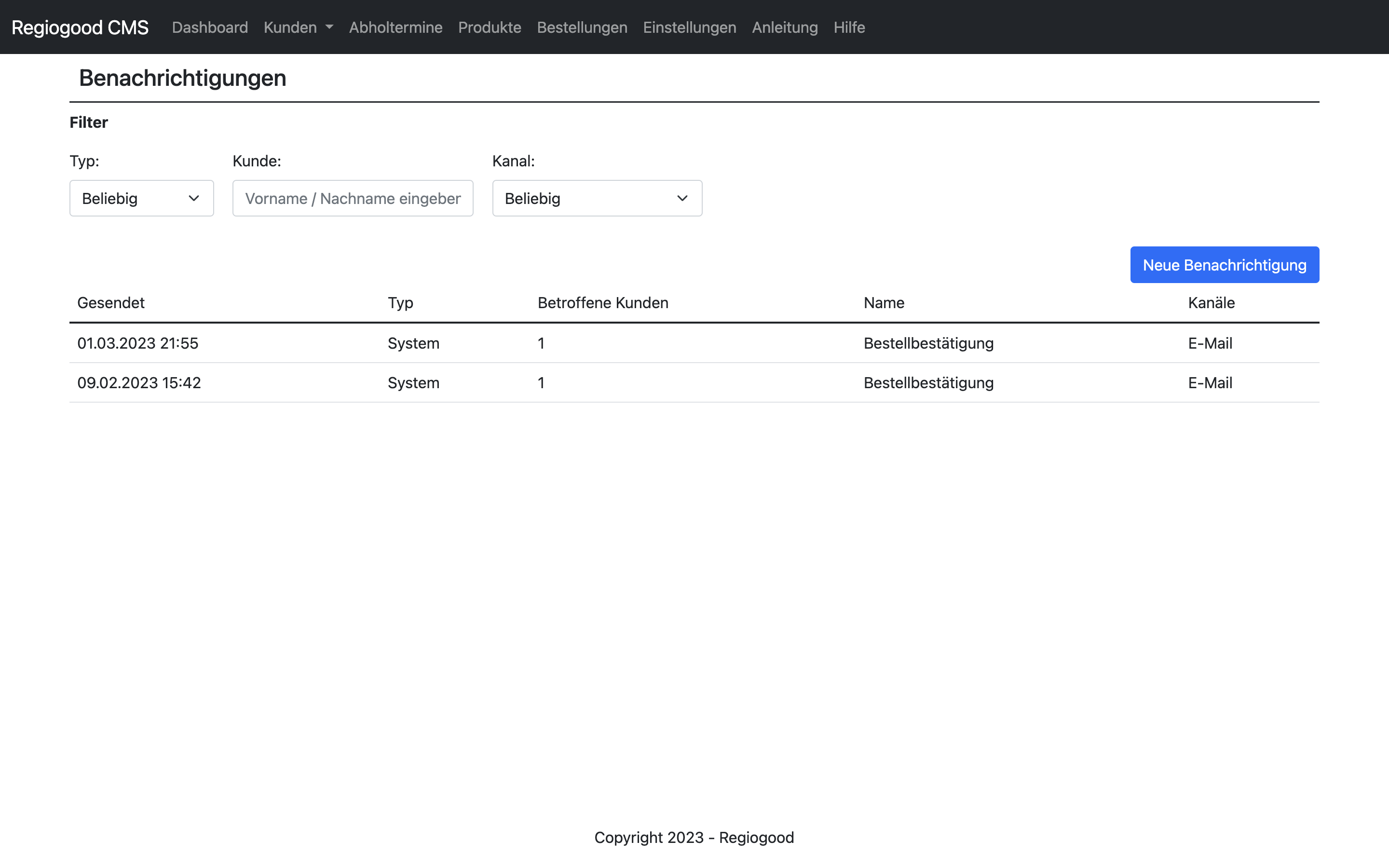Click the Gesendet column header

[111, 302]
